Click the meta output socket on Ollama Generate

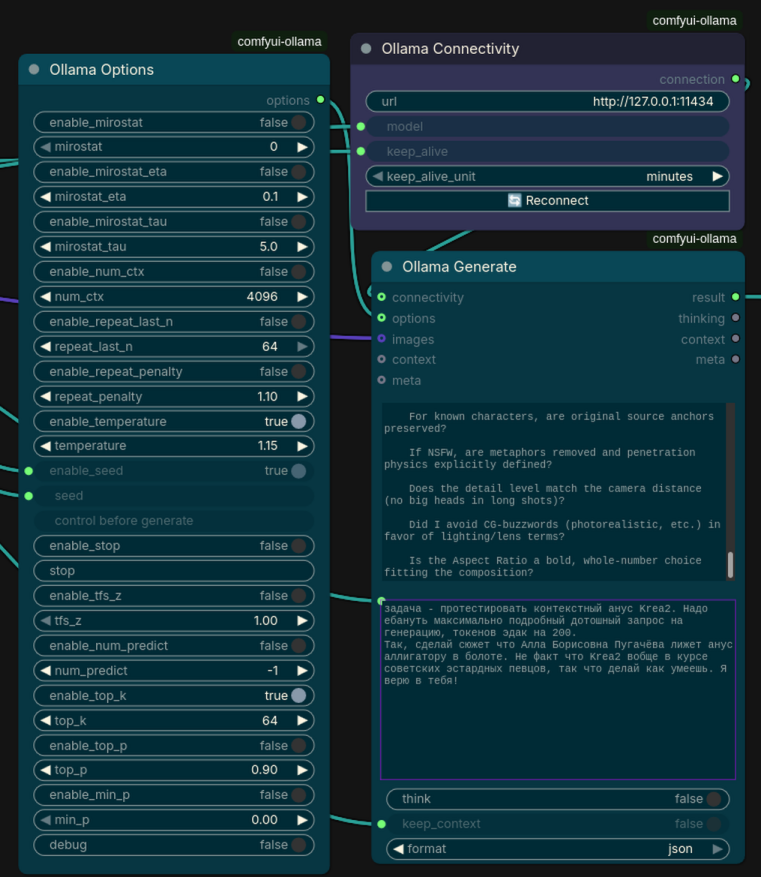pos(736,359)
